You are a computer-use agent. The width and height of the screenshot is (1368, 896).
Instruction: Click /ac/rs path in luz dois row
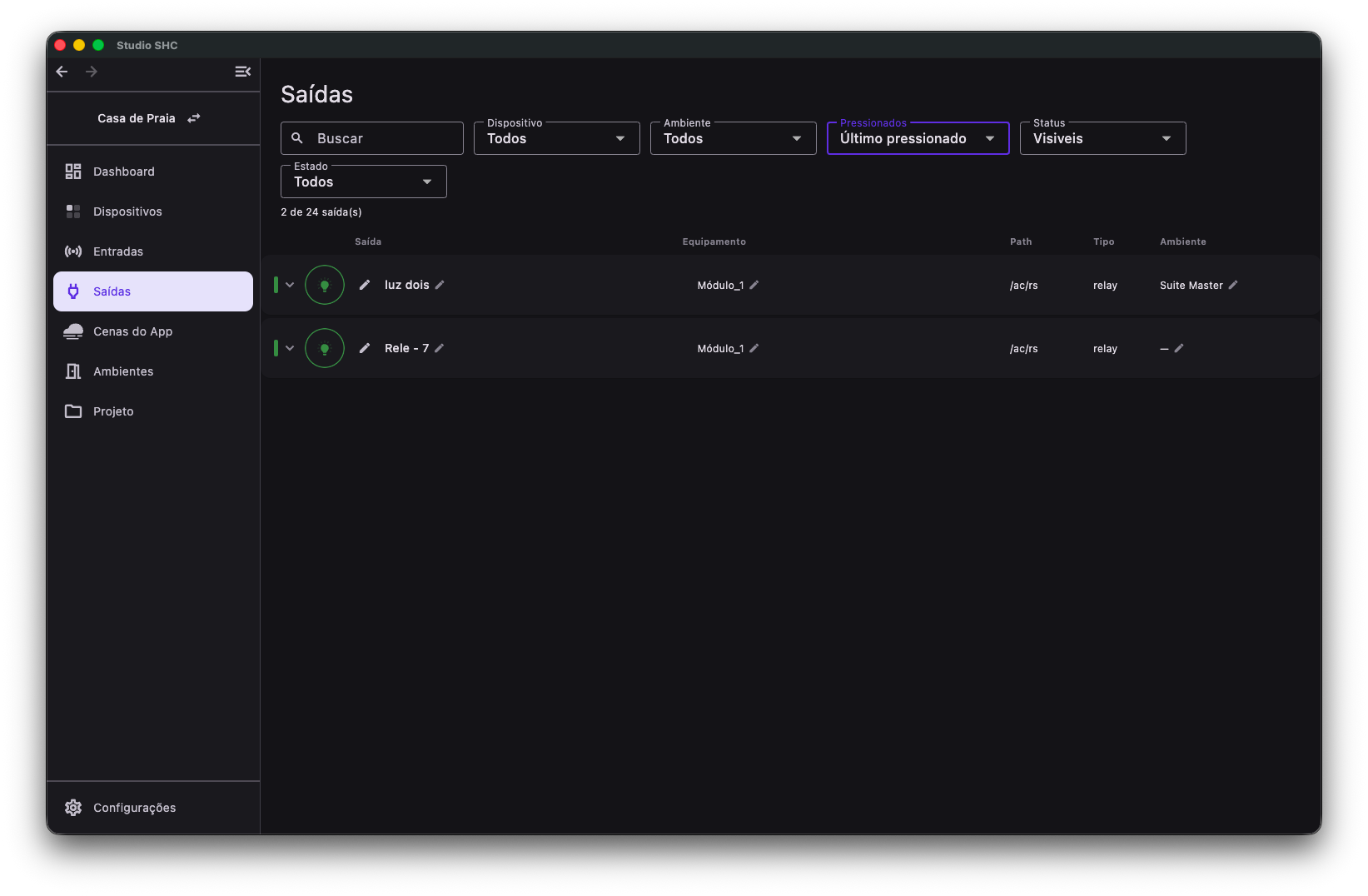pos(1024,286)
